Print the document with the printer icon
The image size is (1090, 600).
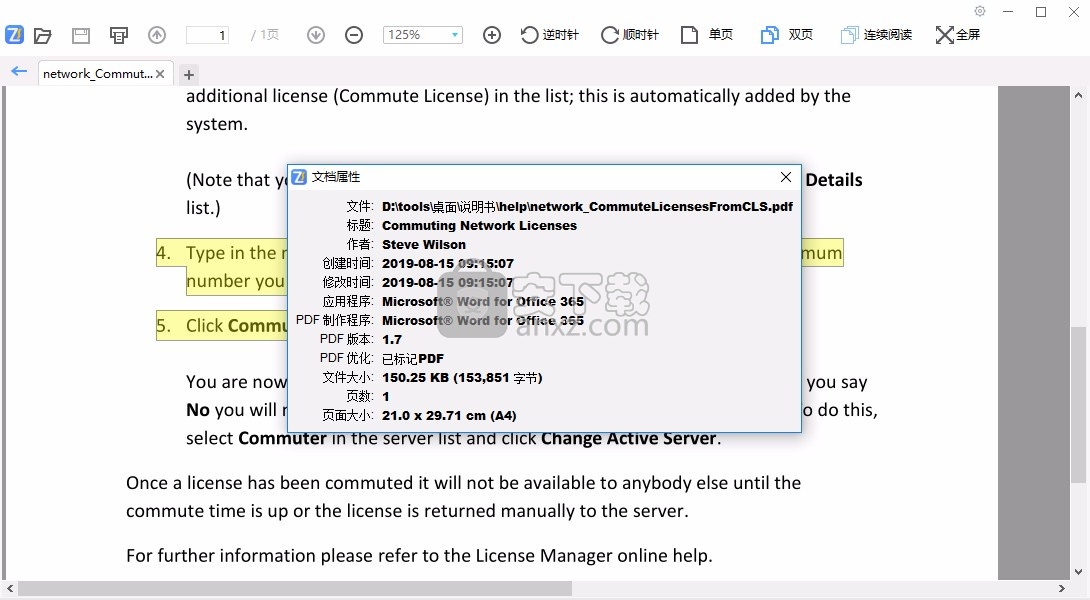(x=119, y=35)
